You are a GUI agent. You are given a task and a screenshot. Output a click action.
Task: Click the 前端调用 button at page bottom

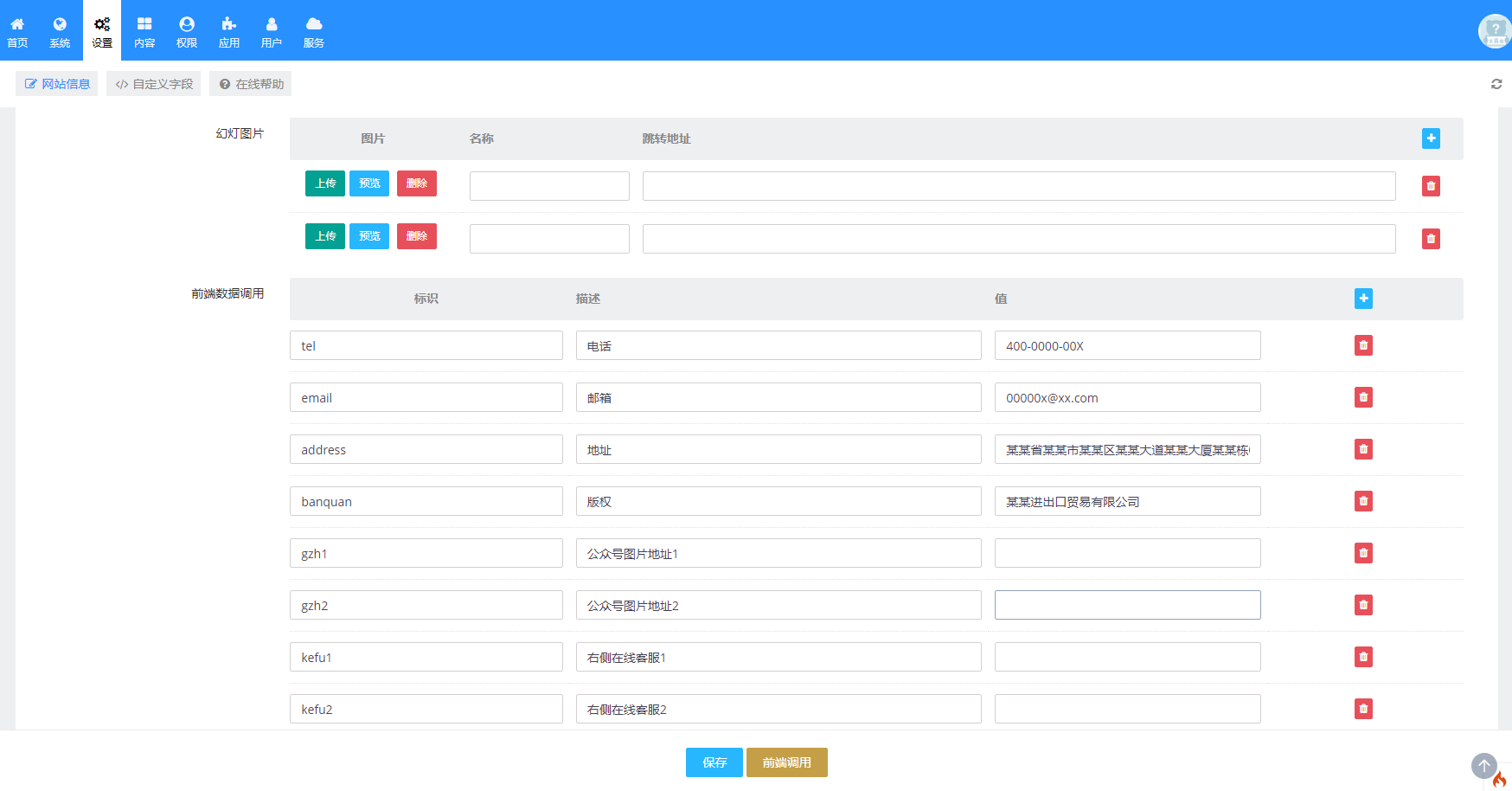(786, 762)
